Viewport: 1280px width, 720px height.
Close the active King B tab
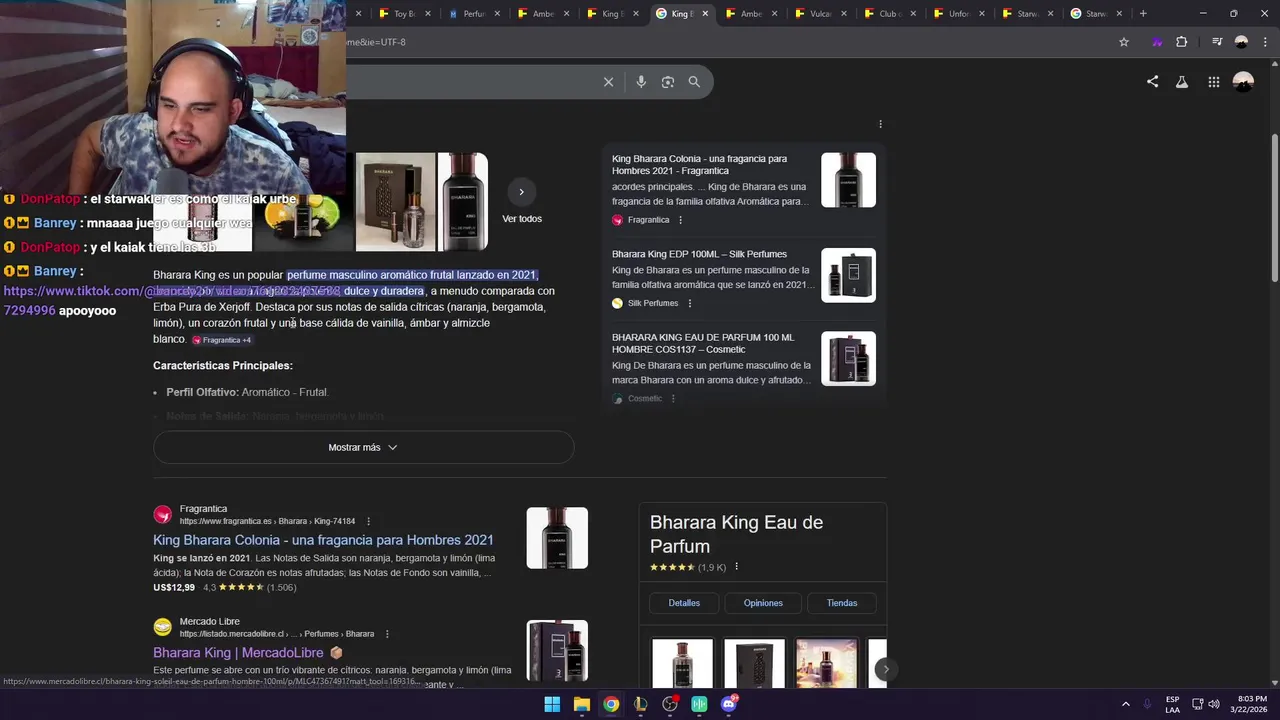705,14
